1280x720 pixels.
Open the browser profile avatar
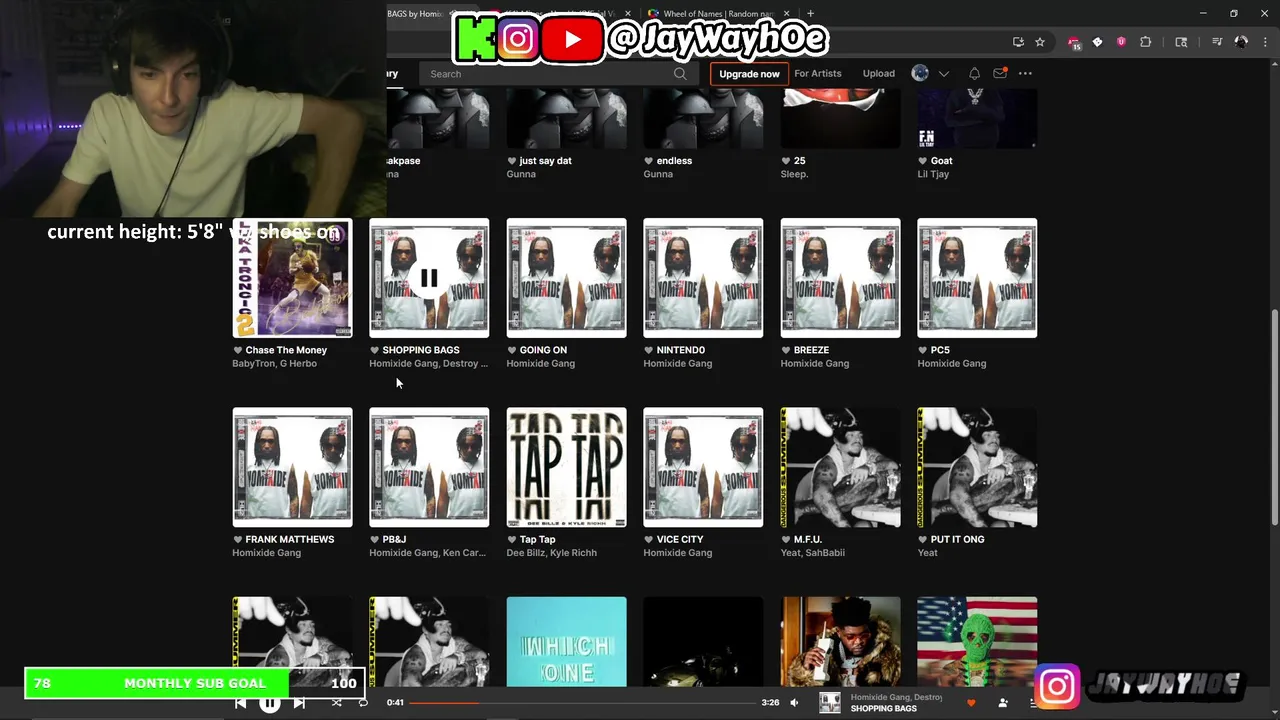pos(1241,42)
